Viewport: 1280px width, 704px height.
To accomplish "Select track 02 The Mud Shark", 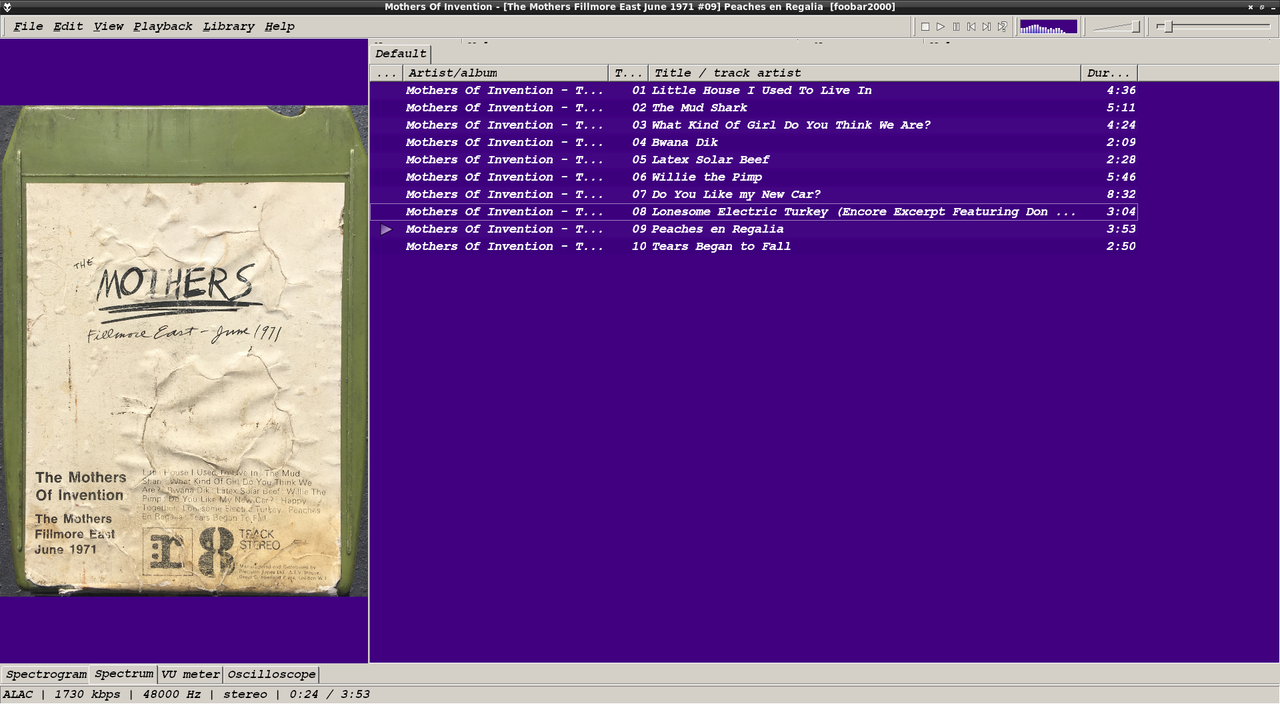I will click(754, 108).
